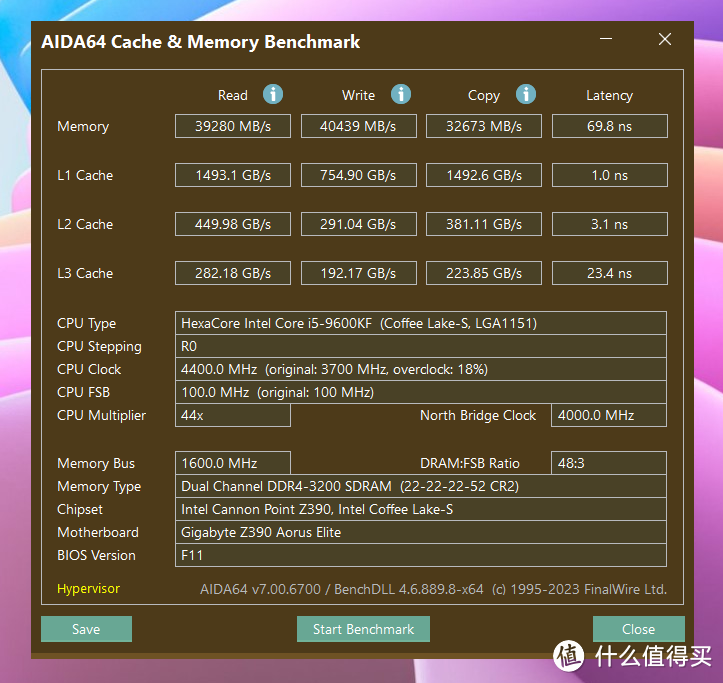The image size is (723, 683).
Task: Click the North Bridge Clock value 4000.0 MHz
Action: (x=609, y=415)
